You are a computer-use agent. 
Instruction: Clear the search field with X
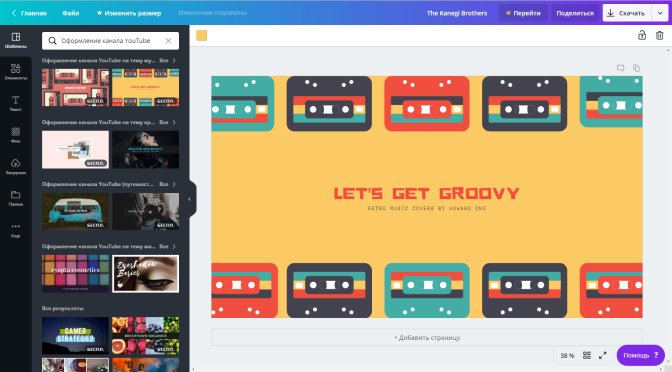[168, 41]
